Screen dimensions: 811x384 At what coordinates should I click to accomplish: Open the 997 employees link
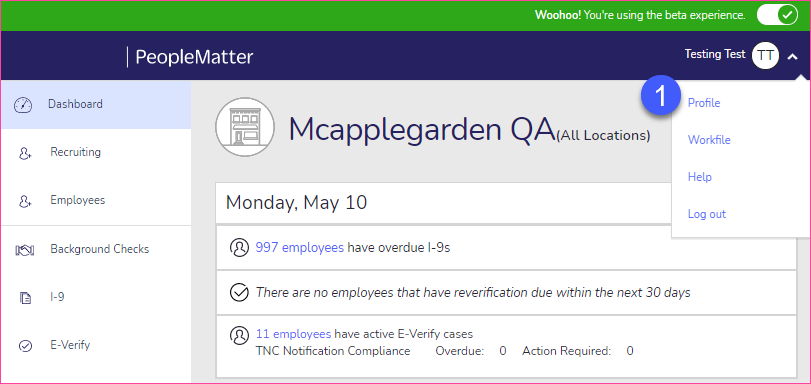[299, 248]
